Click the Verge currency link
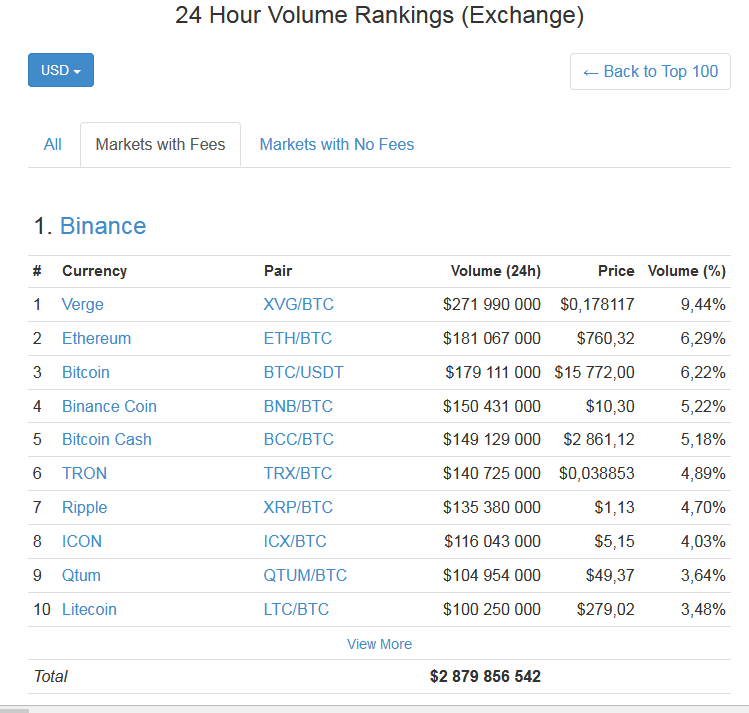This screenshot has height=713, width=749. [82, 304]
